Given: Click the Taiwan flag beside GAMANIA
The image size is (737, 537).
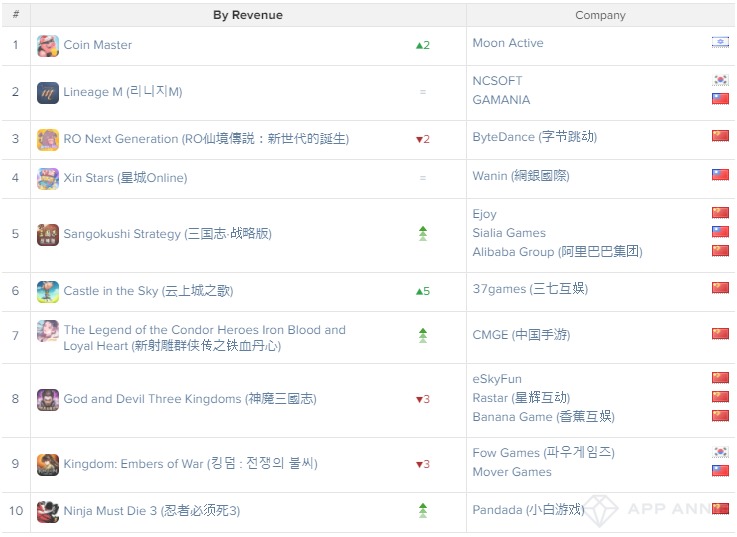Looking at the screenshot, I should (x=720, y=99).
